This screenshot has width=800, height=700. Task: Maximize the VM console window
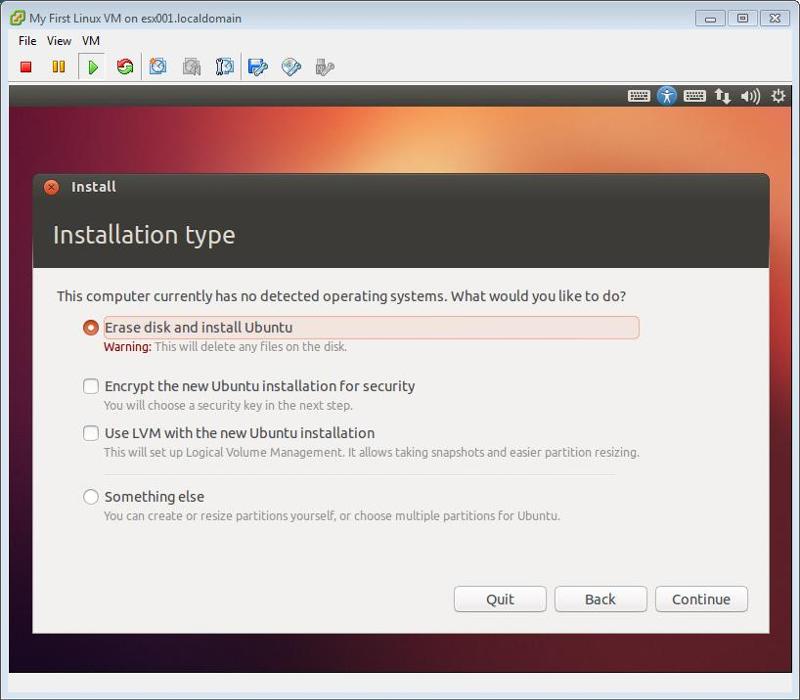click(x=742, y=18)
